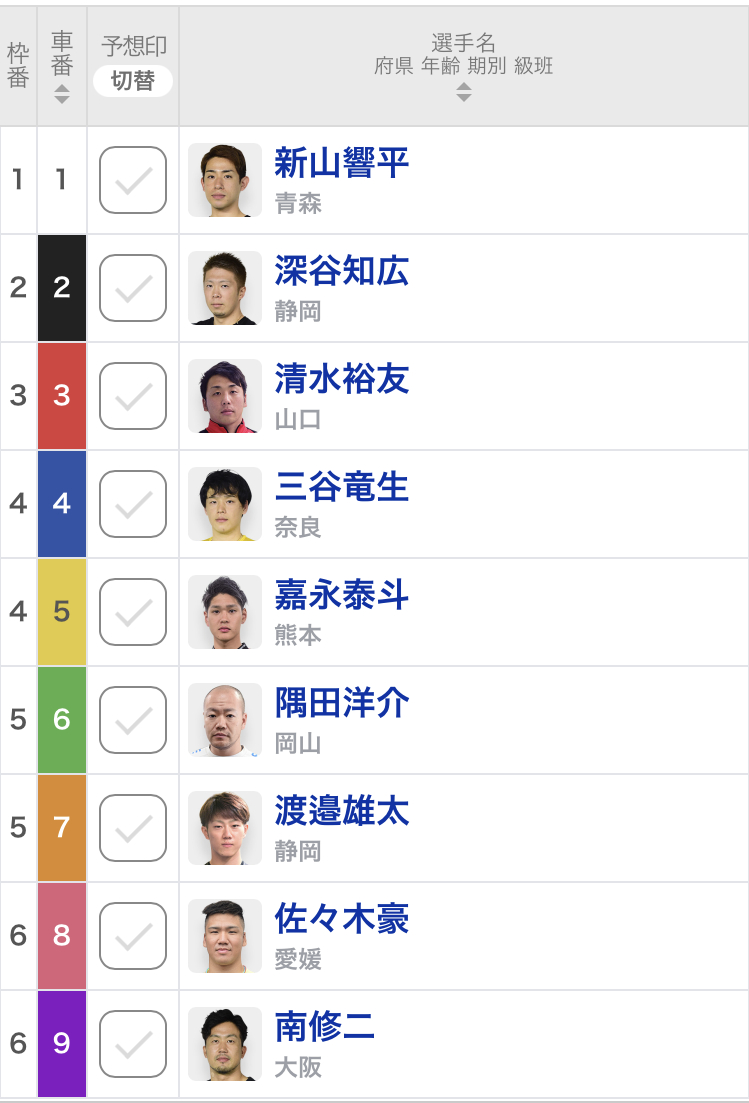Select the purple number 9 color cell

coord(62,1044)
